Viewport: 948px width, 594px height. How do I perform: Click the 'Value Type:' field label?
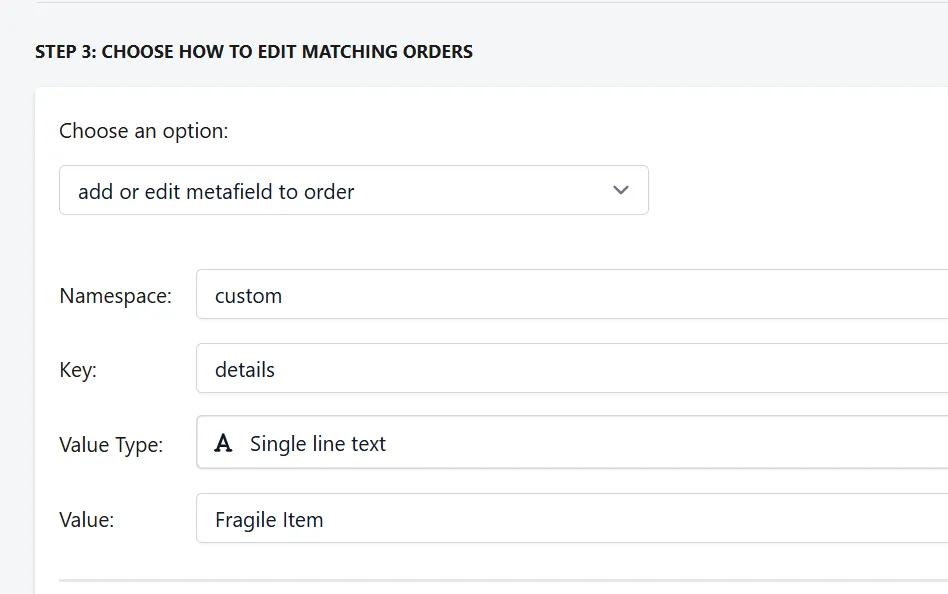click(111, 445)
